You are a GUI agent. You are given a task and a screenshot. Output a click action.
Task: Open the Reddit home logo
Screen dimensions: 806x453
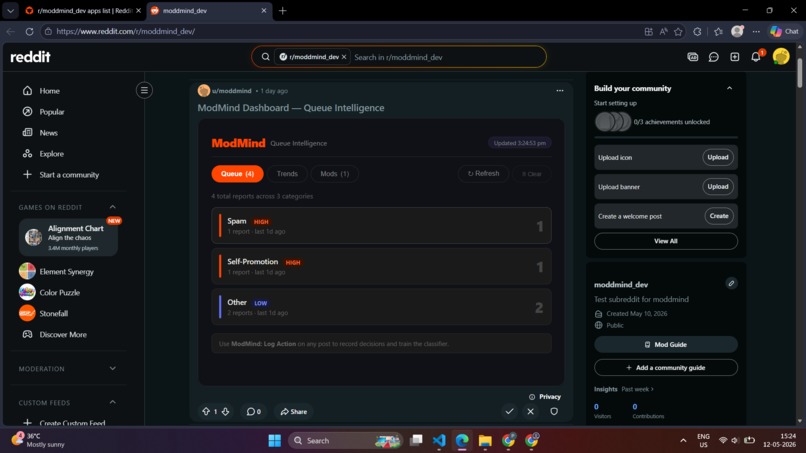(x=30, y=57)
